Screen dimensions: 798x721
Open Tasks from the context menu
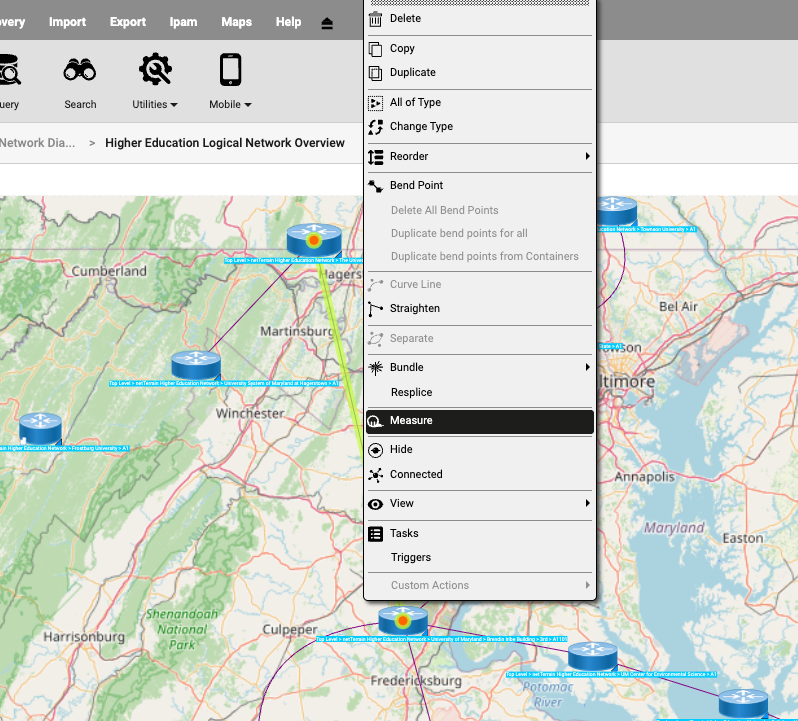(404, 534)
